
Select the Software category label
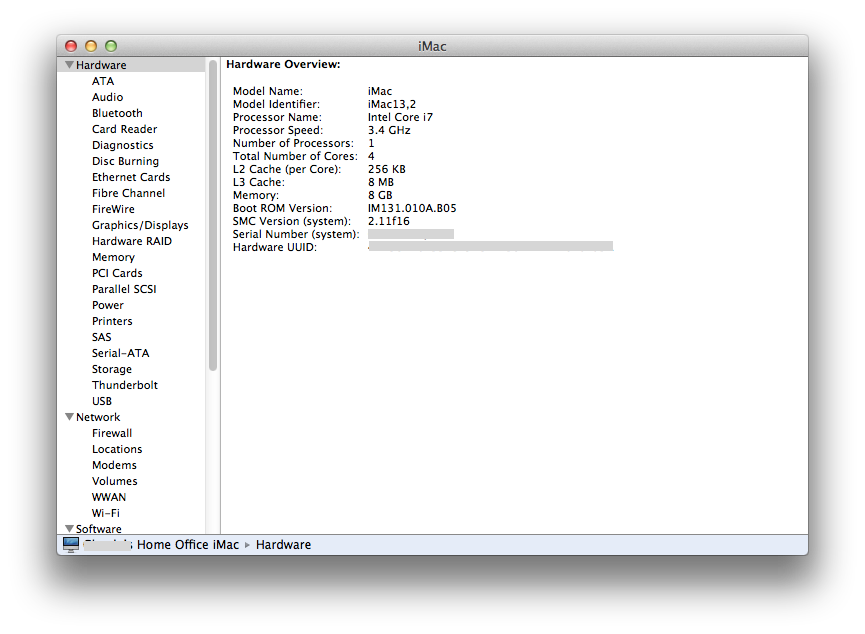[x=98, y=529]
